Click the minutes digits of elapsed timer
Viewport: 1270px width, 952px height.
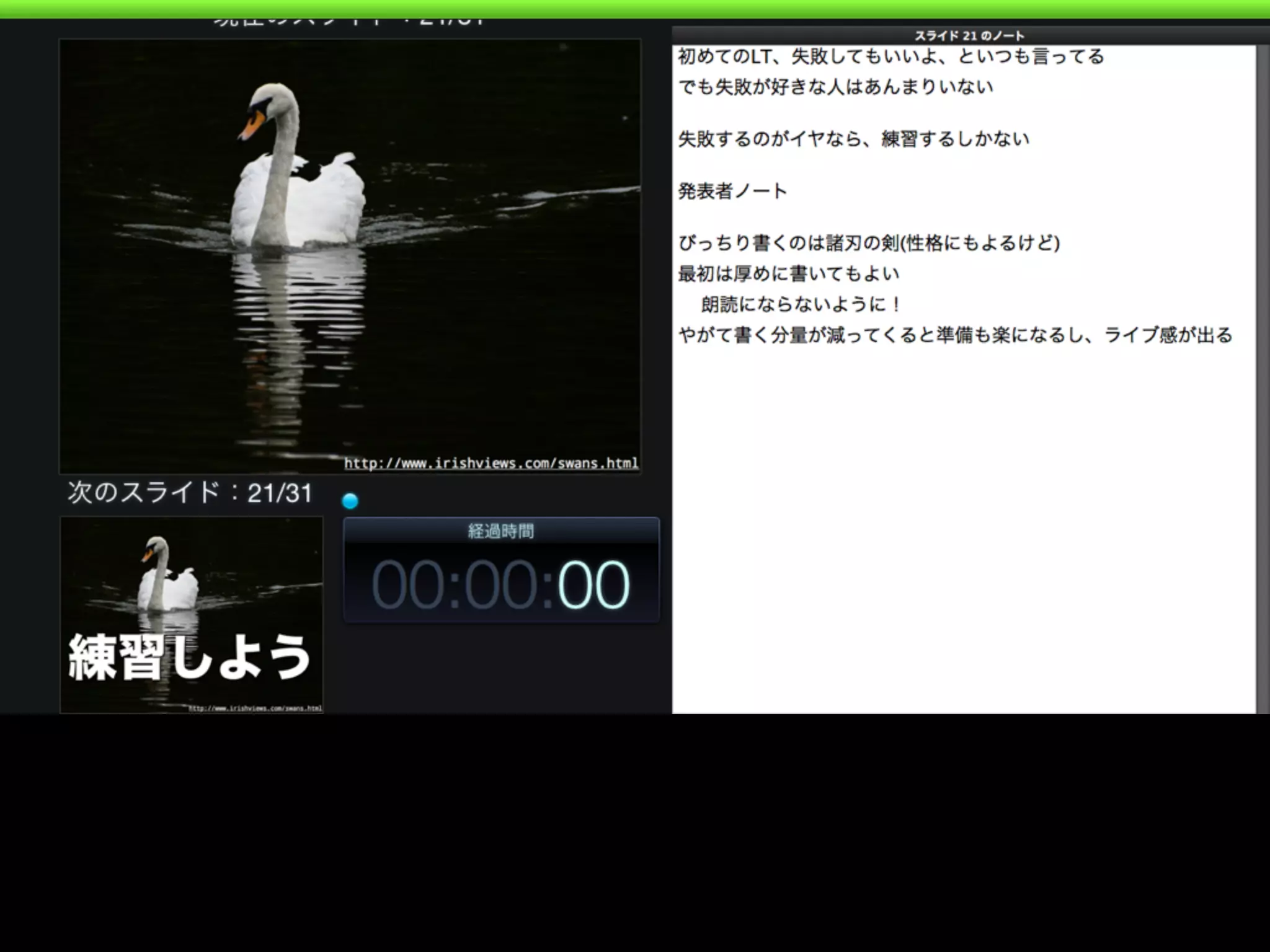(x=500, y=585)
